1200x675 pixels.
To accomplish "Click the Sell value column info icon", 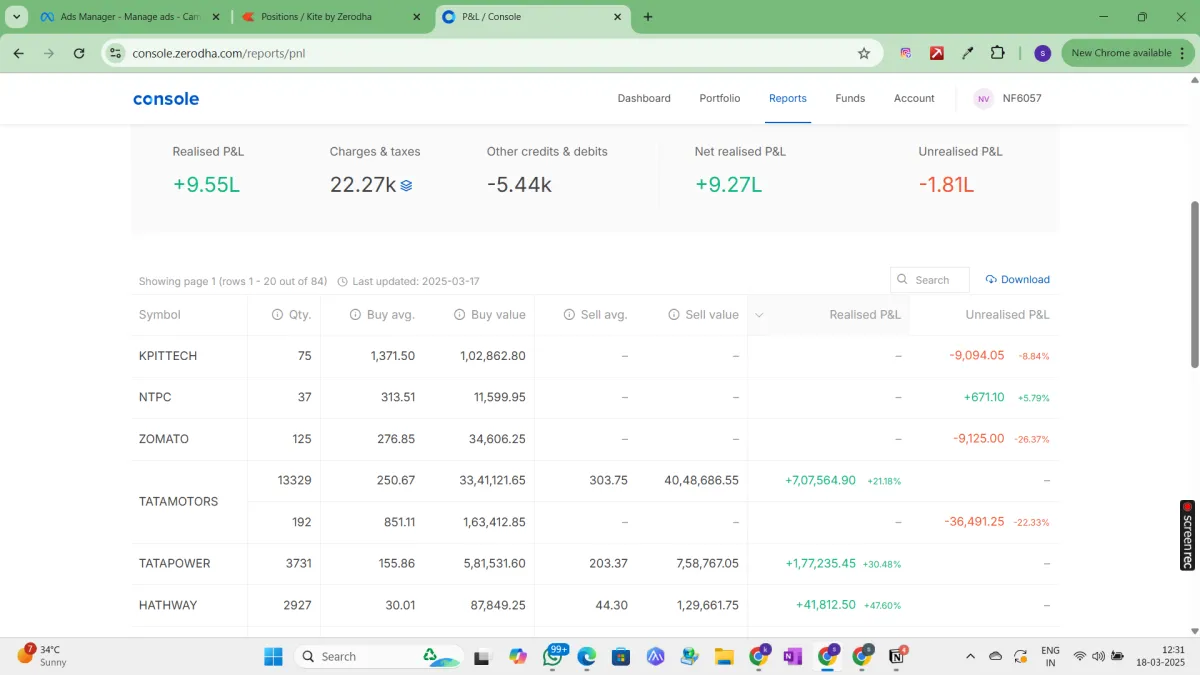I will [673, 315].
